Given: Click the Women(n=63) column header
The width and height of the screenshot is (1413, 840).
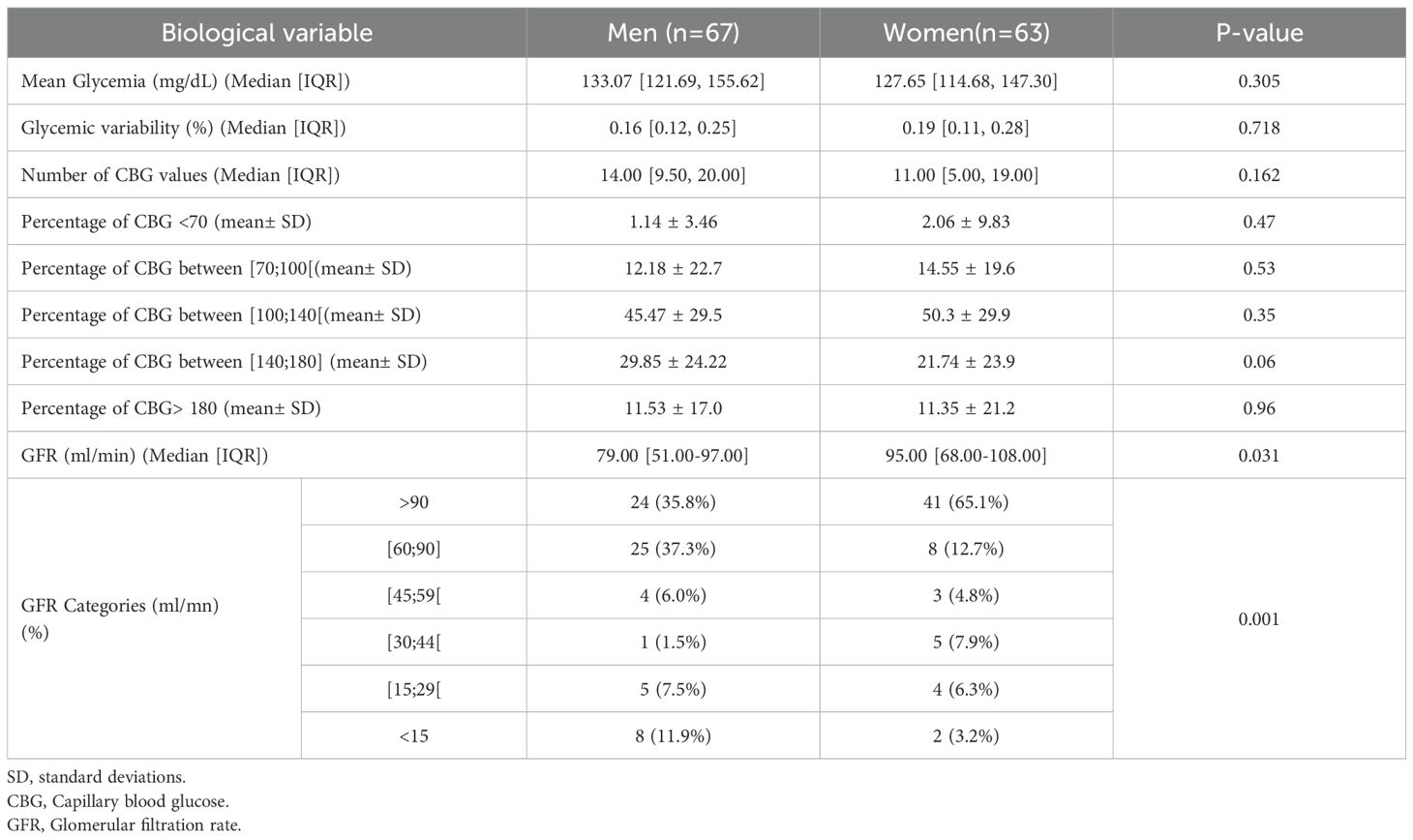Looking at the screenshot, I should (x=966, y=33).
